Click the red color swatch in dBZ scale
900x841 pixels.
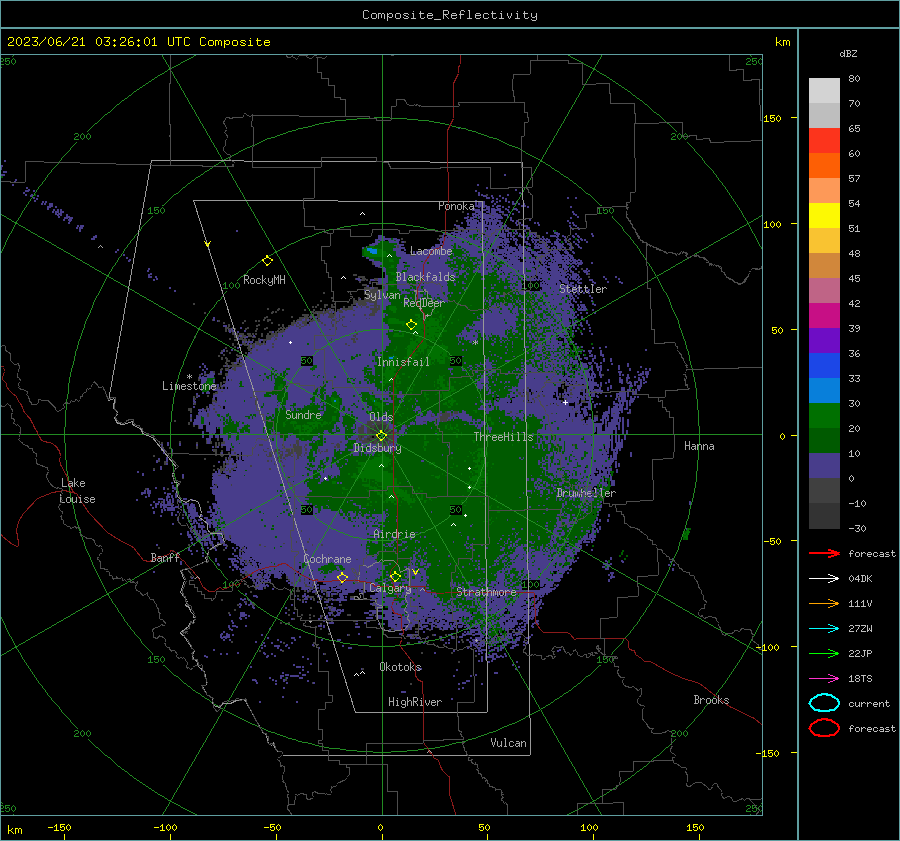point(824,141)
